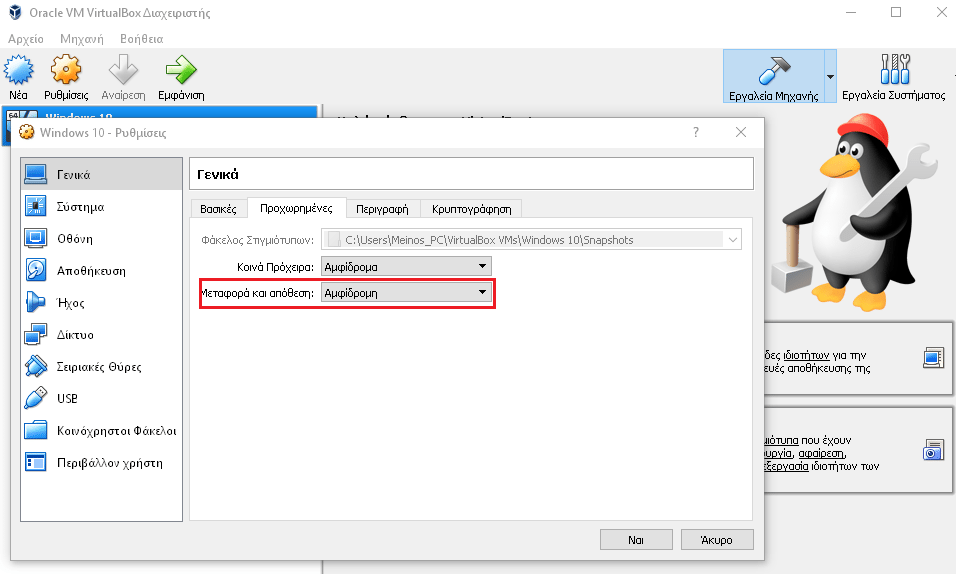
Task: Click the Νέα (New) machine icon
Action: click(x=18, y=69)
